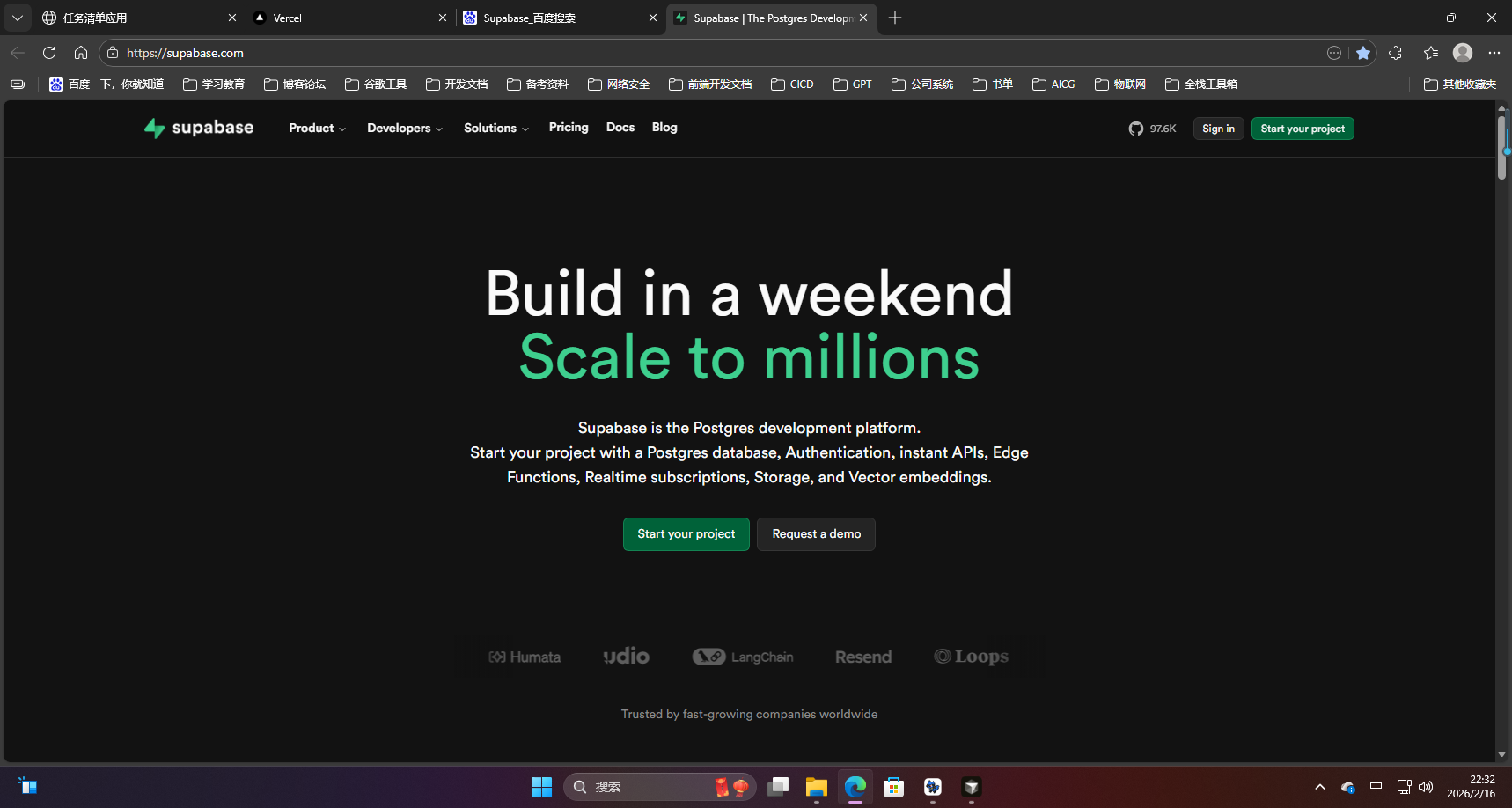Open the GPT bookmarks folder
The width and height of the screenshot is (1512, 808).
tap(853, 84)
